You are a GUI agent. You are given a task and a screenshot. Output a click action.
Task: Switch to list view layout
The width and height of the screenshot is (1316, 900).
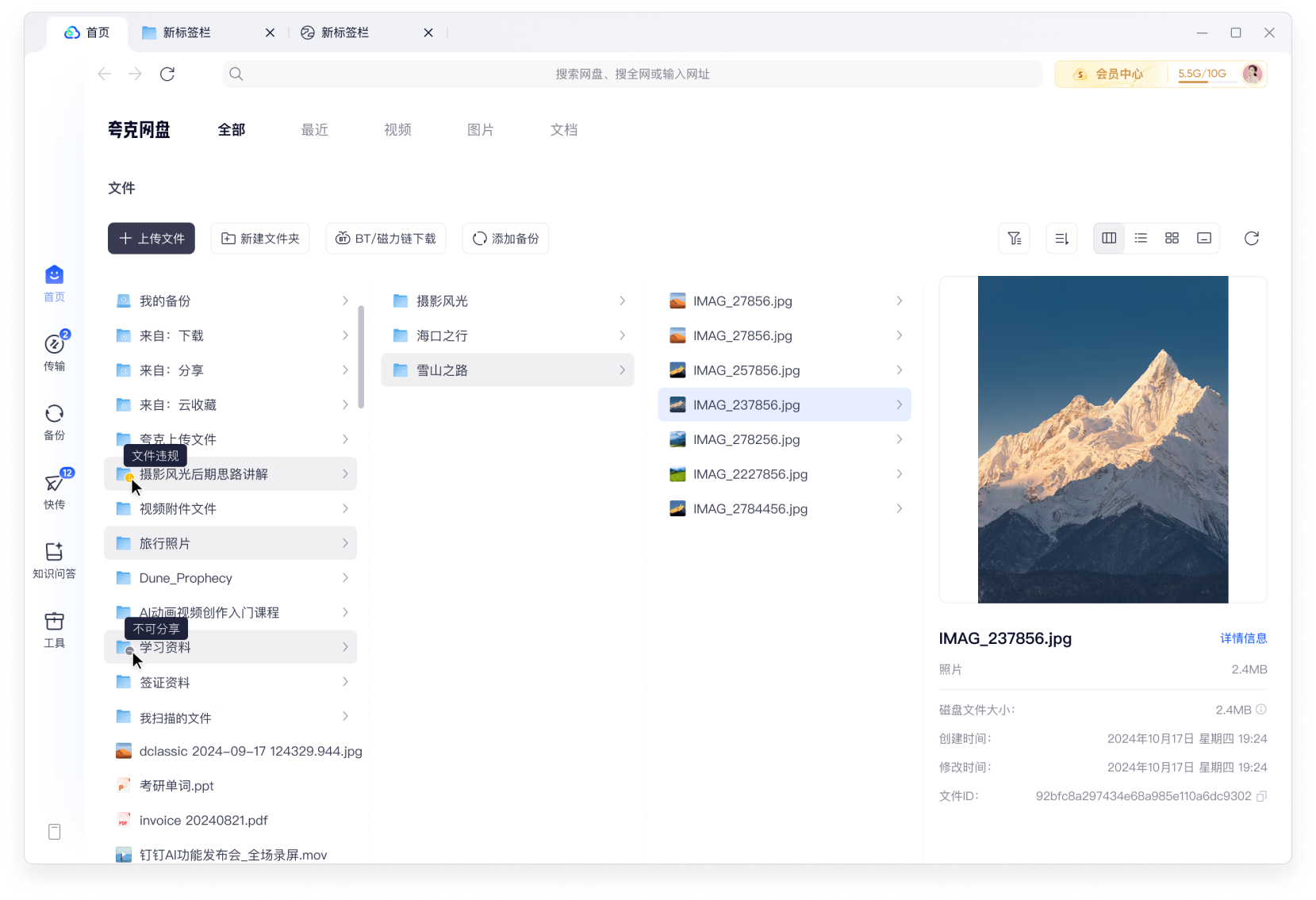[x=1141, y=239]
